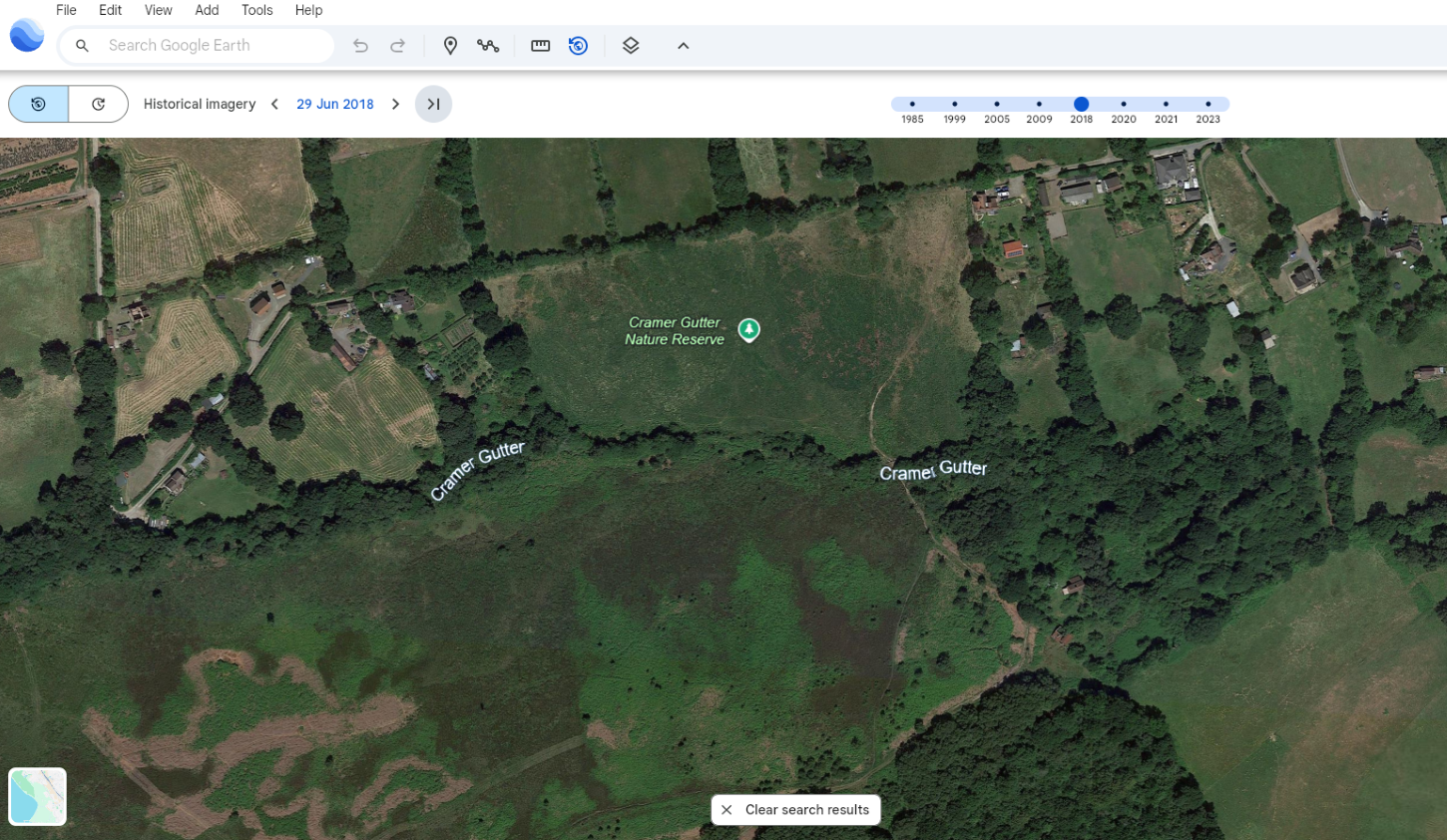Click the Redo arrow icon
Screen dimensions: 1447x840
397,46
